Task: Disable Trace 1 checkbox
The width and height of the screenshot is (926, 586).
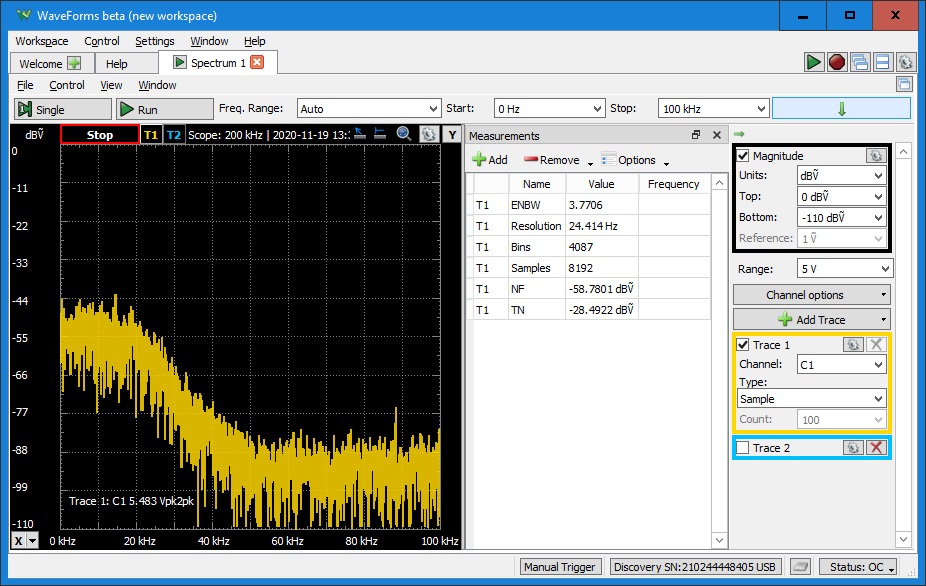Action: point(743,345)
